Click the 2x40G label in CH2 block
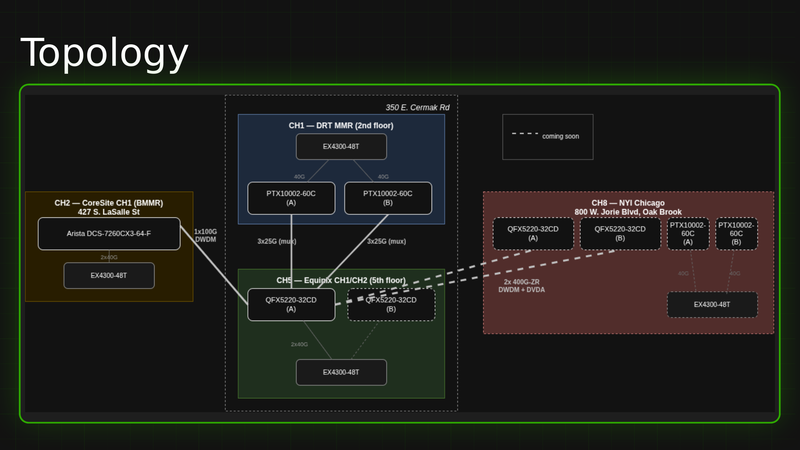Image resolution: width=800 pixels, height=450 pixels. point(109,257)
